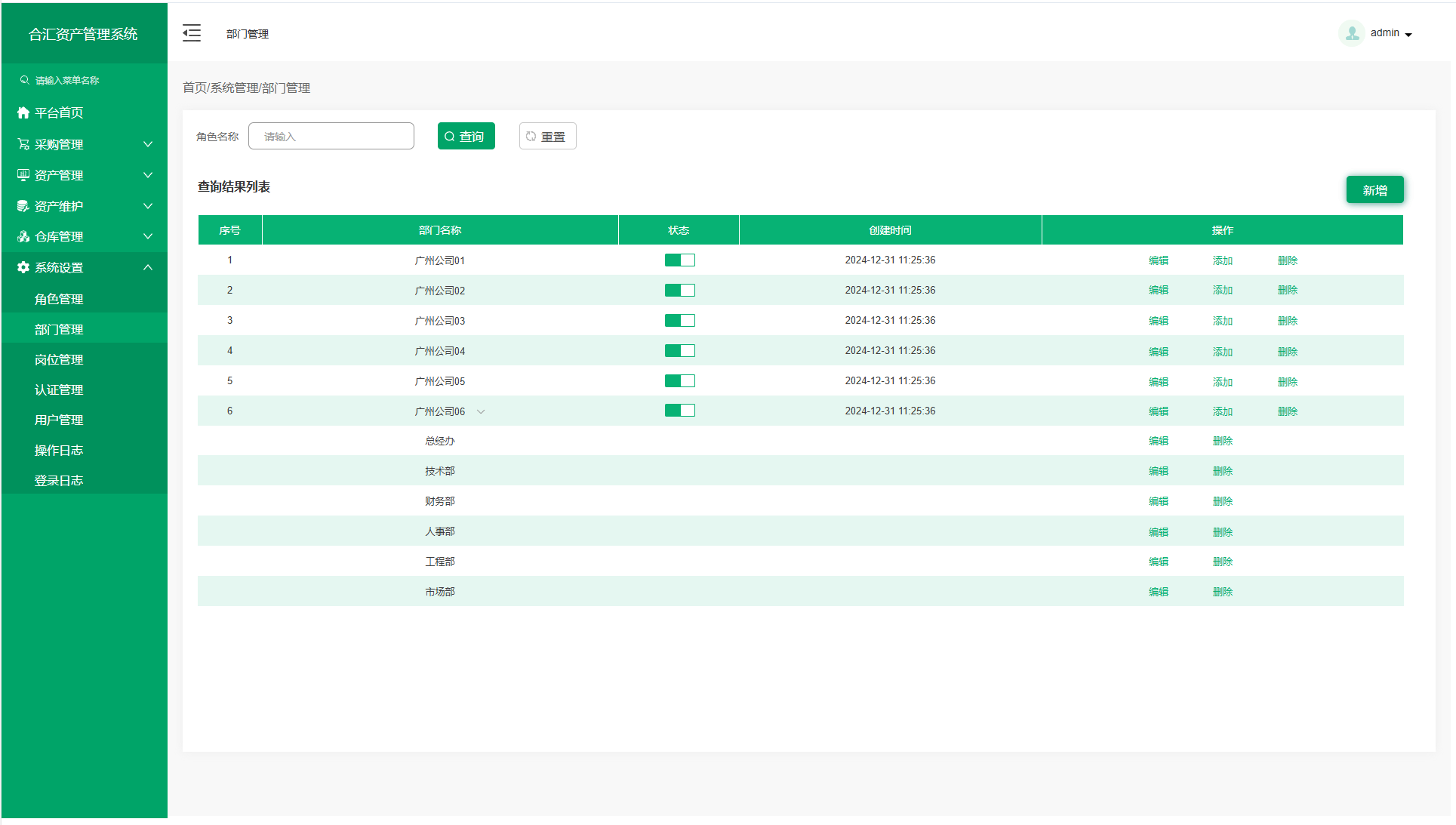Viewport: 1456px width, 825px height.
Task: Click the 新增 button
Action: point(1374,190)
